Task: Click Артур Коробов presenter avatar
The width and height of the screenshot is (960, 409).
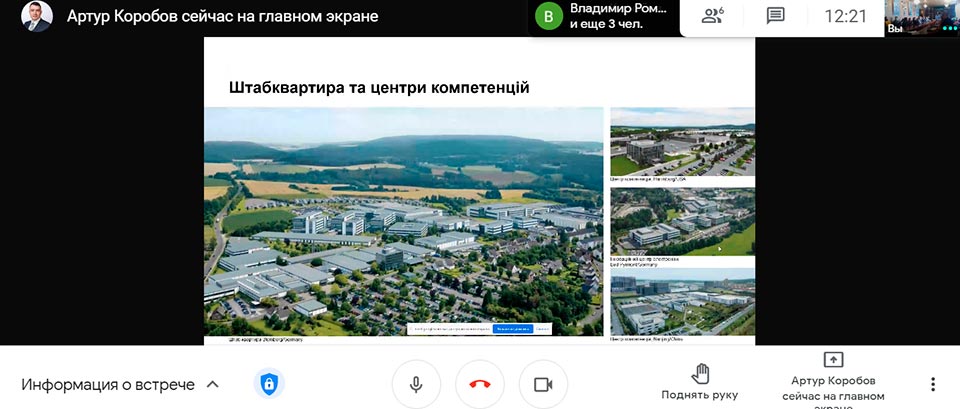Action: [37, 17]
